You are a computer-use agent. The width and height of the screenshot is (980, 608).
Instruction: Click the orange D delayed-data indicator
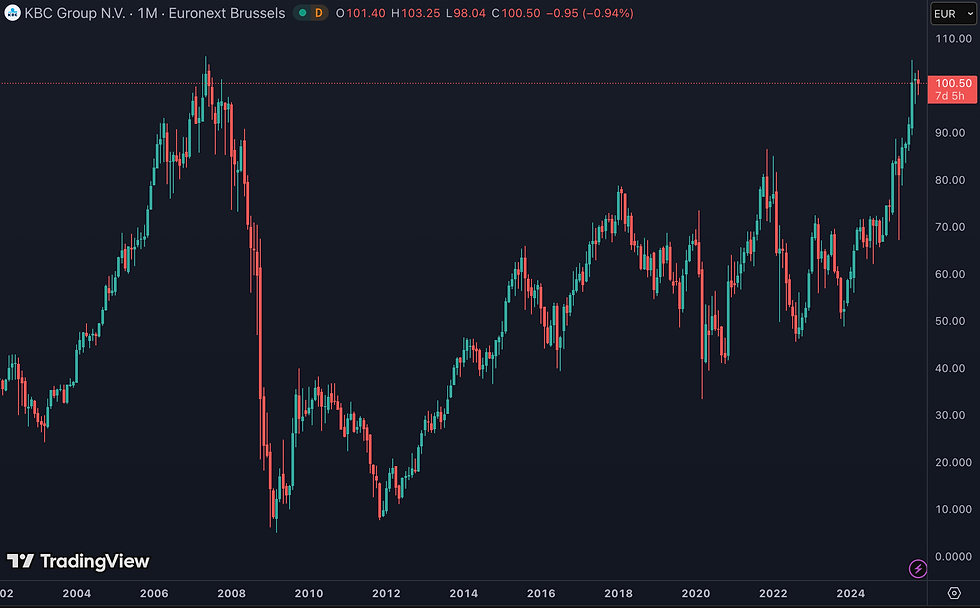(x=319, y=13)
